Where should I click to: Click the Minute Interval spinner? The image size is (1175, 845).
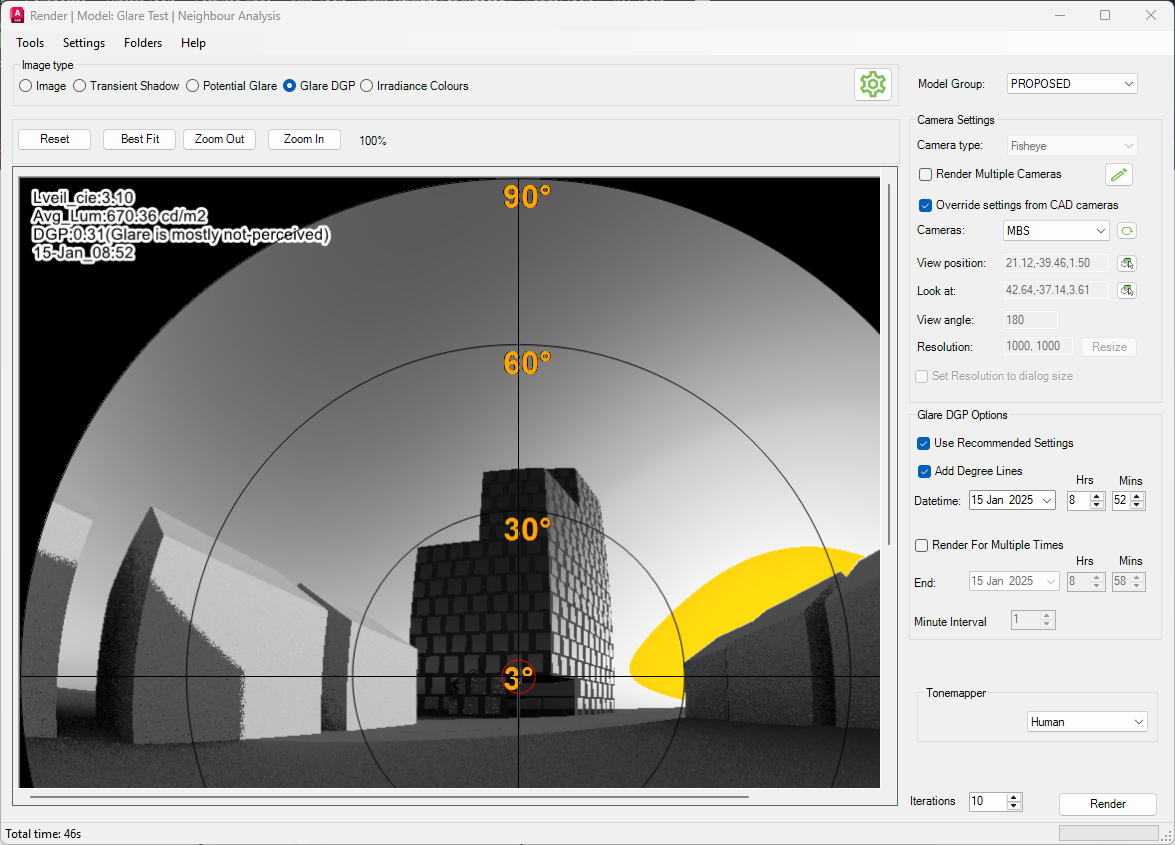[x=1033, y=620]
